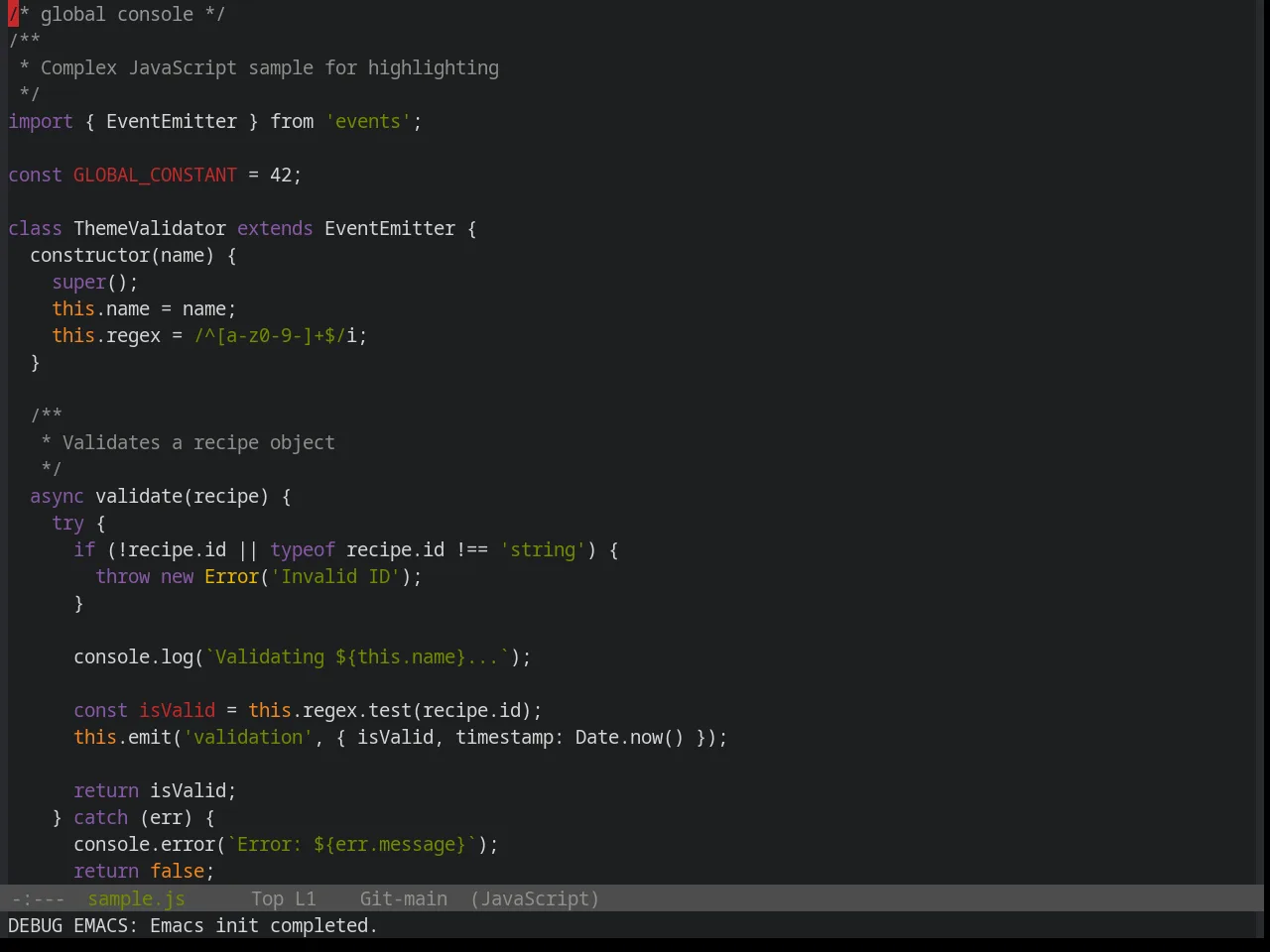Click the number 42

281,175
